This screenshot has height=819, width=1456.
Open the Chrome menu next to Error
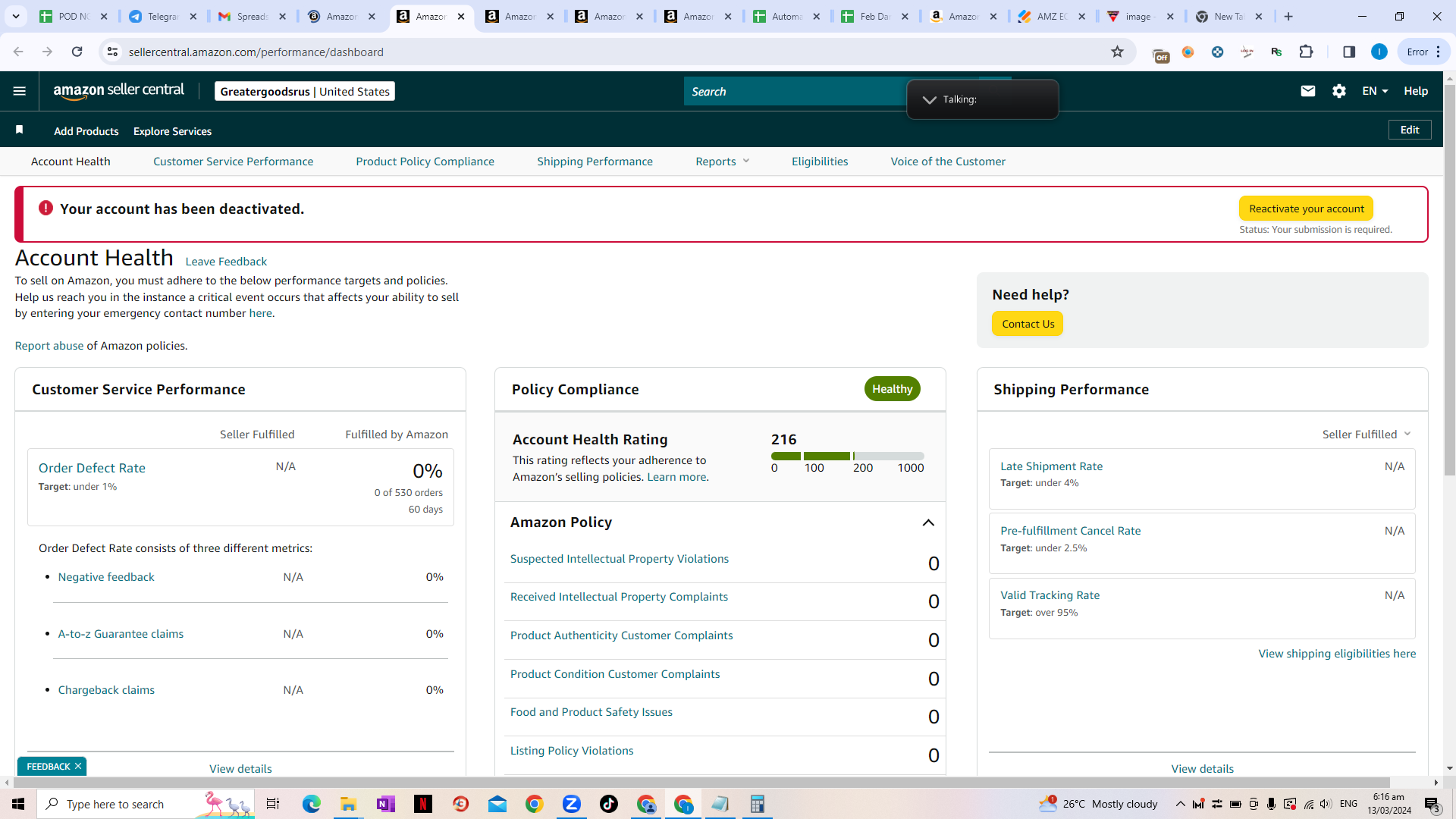click(1439, 52)
